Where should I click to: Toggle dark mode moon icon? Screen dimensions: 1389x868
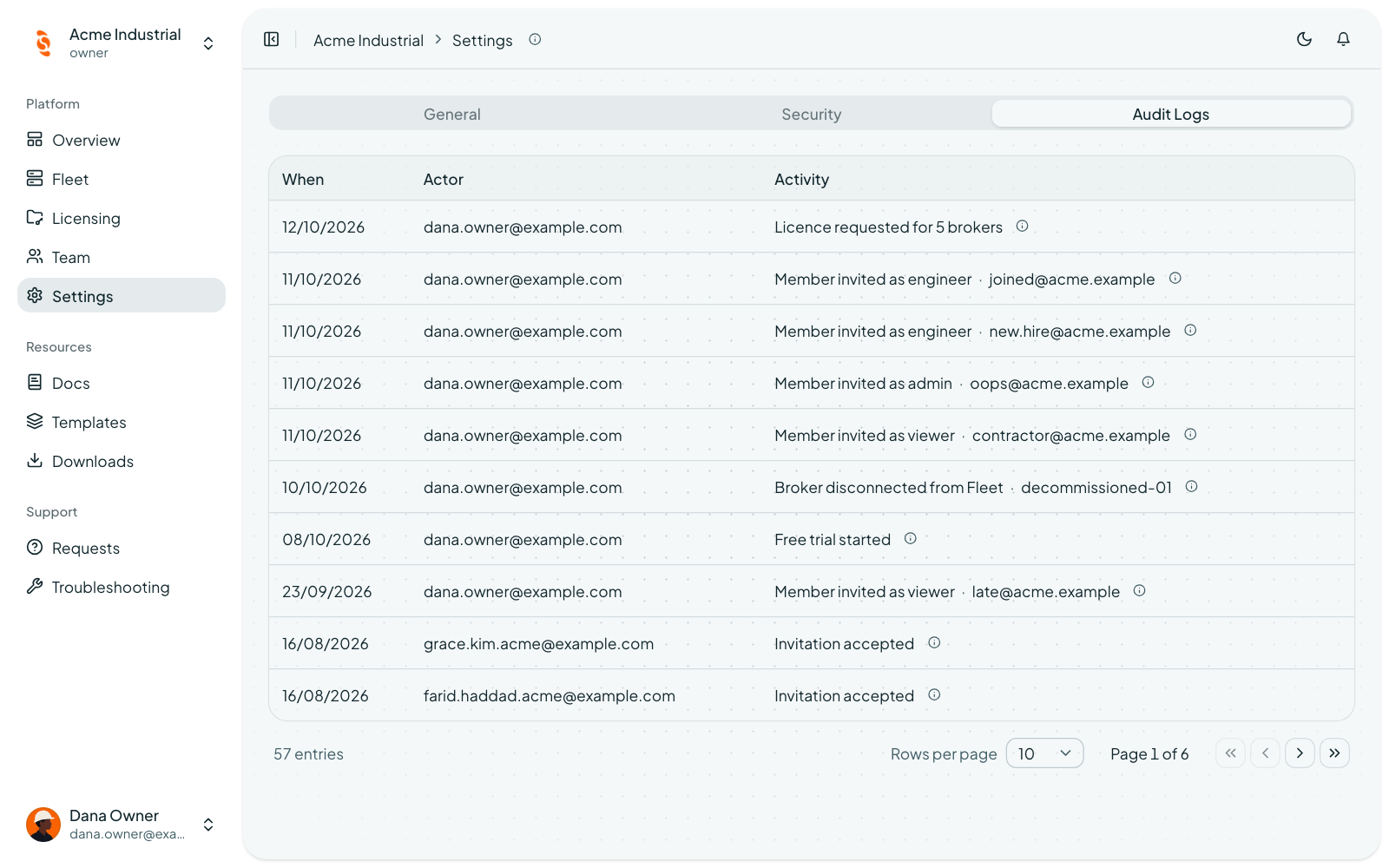coord(1304,39)
